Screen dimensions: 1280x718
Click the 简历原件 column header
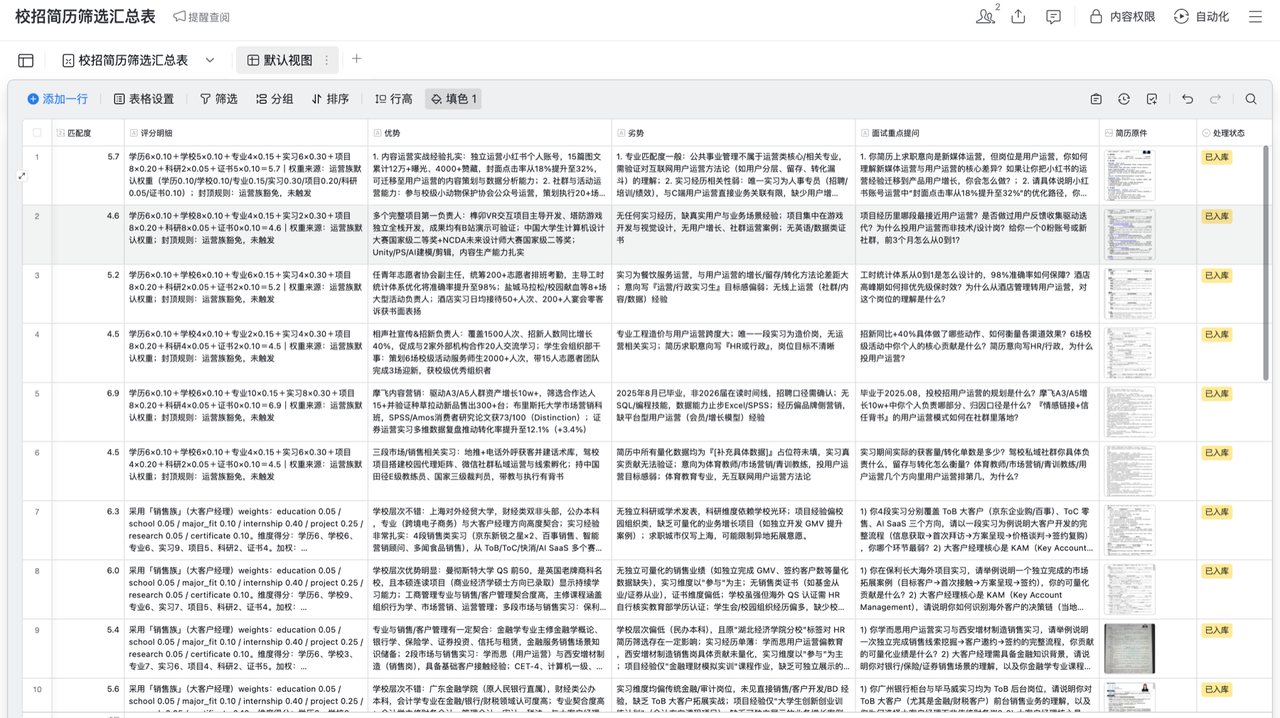click(x=1147, y=132)
